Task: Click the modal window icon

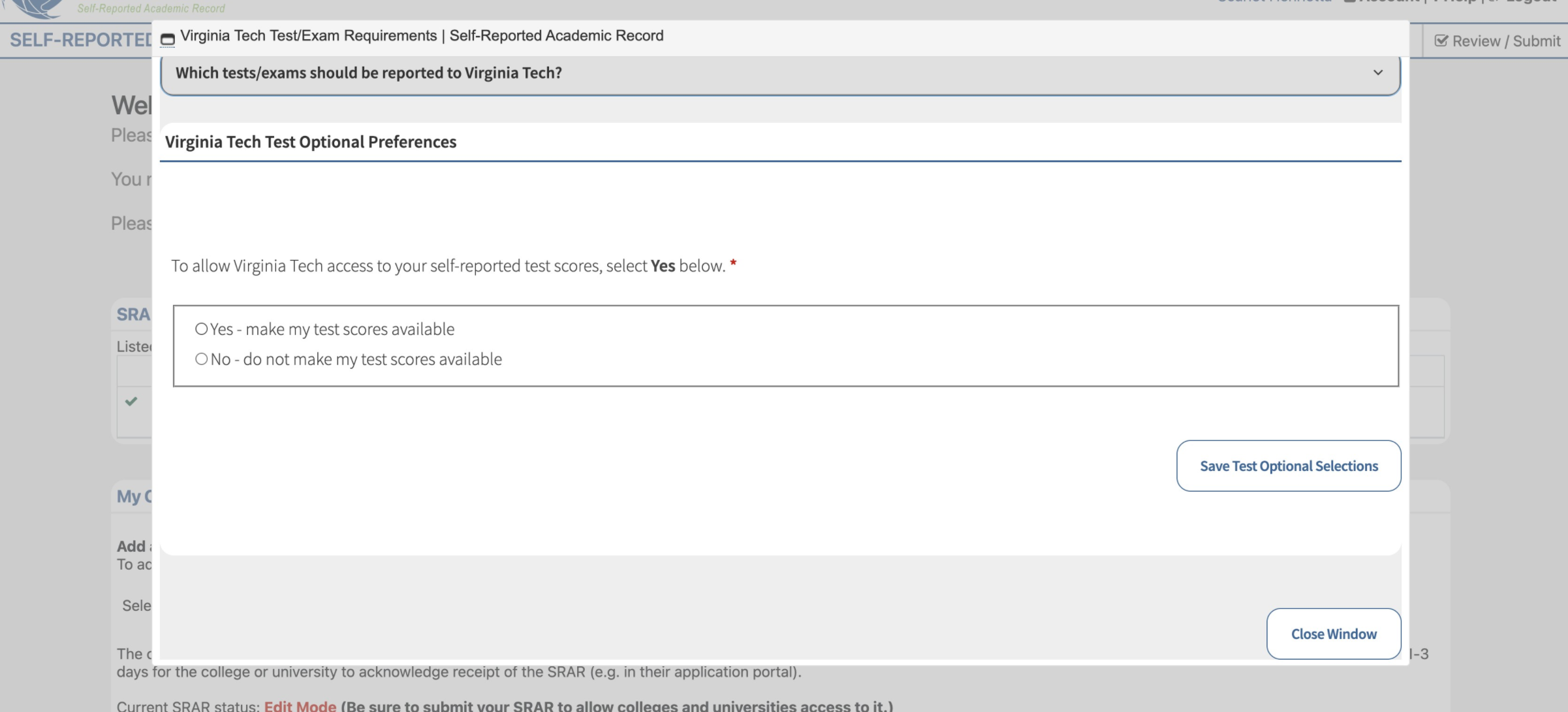Action: click(x=168, y=37)
